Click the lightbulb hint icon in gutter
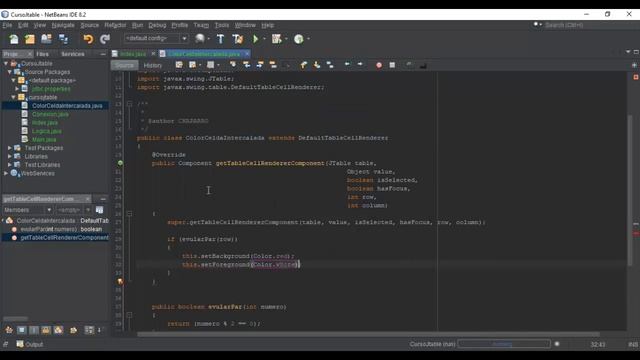Screen dimensions: 640x360 (120, 282)
